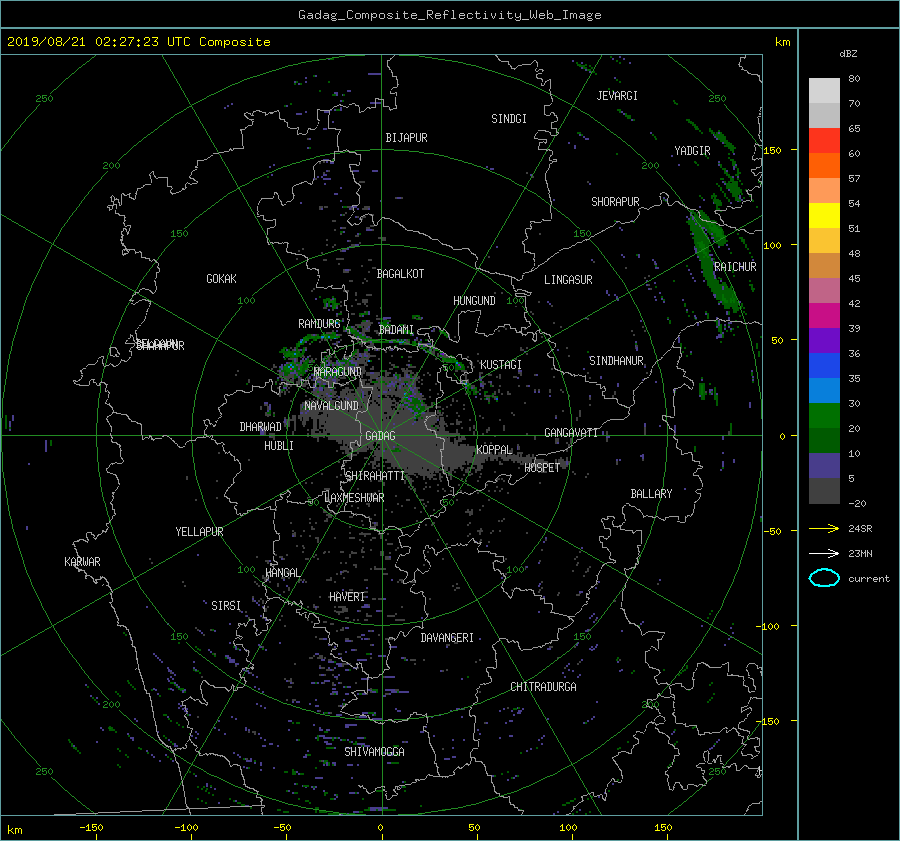Click the CHITRADURGA city label
900x841 pixels.
[x=544, y=687]
